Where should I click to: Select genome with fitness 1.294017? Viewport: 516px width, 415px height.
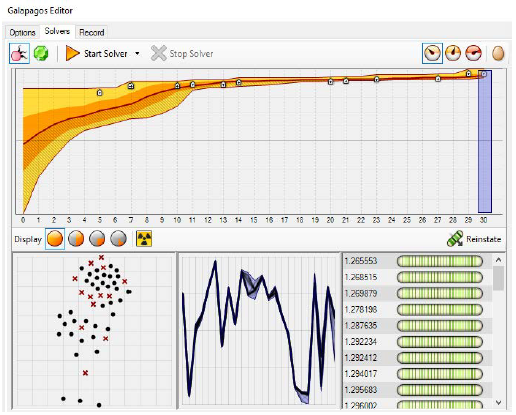[418, 374]
